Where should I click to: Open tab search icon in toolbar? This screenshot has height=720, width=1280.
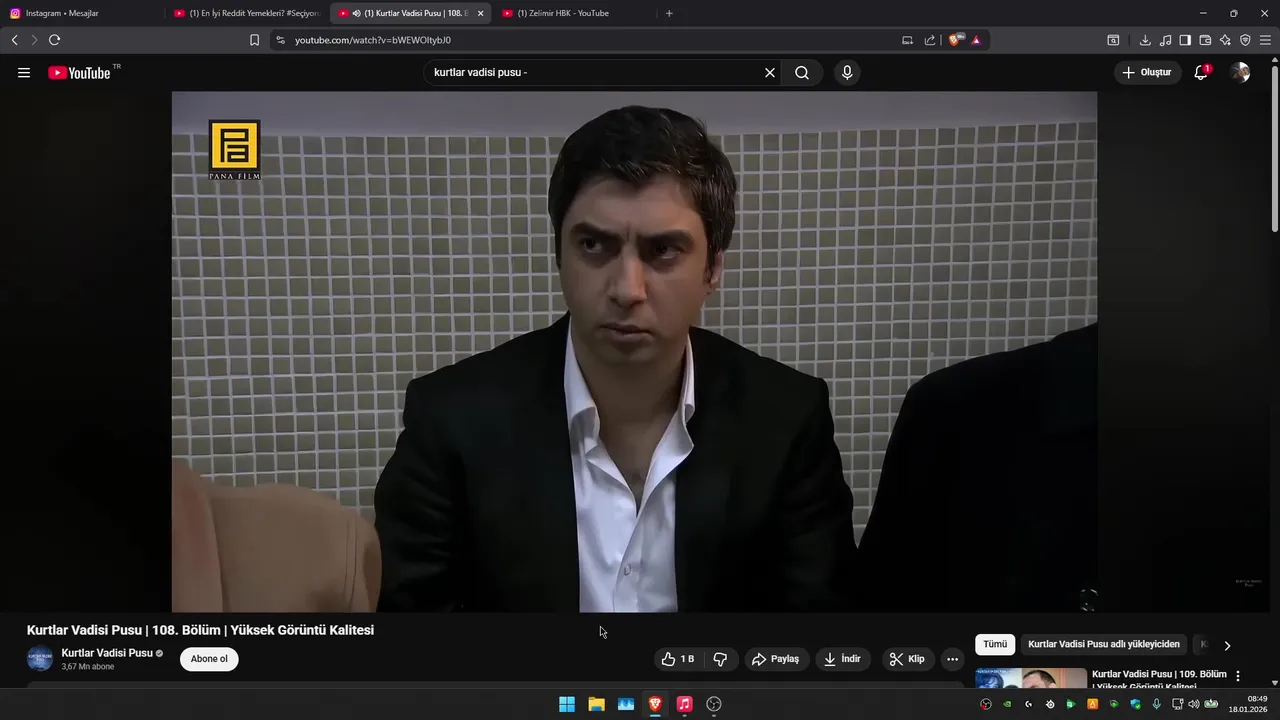pos(1113,40)
